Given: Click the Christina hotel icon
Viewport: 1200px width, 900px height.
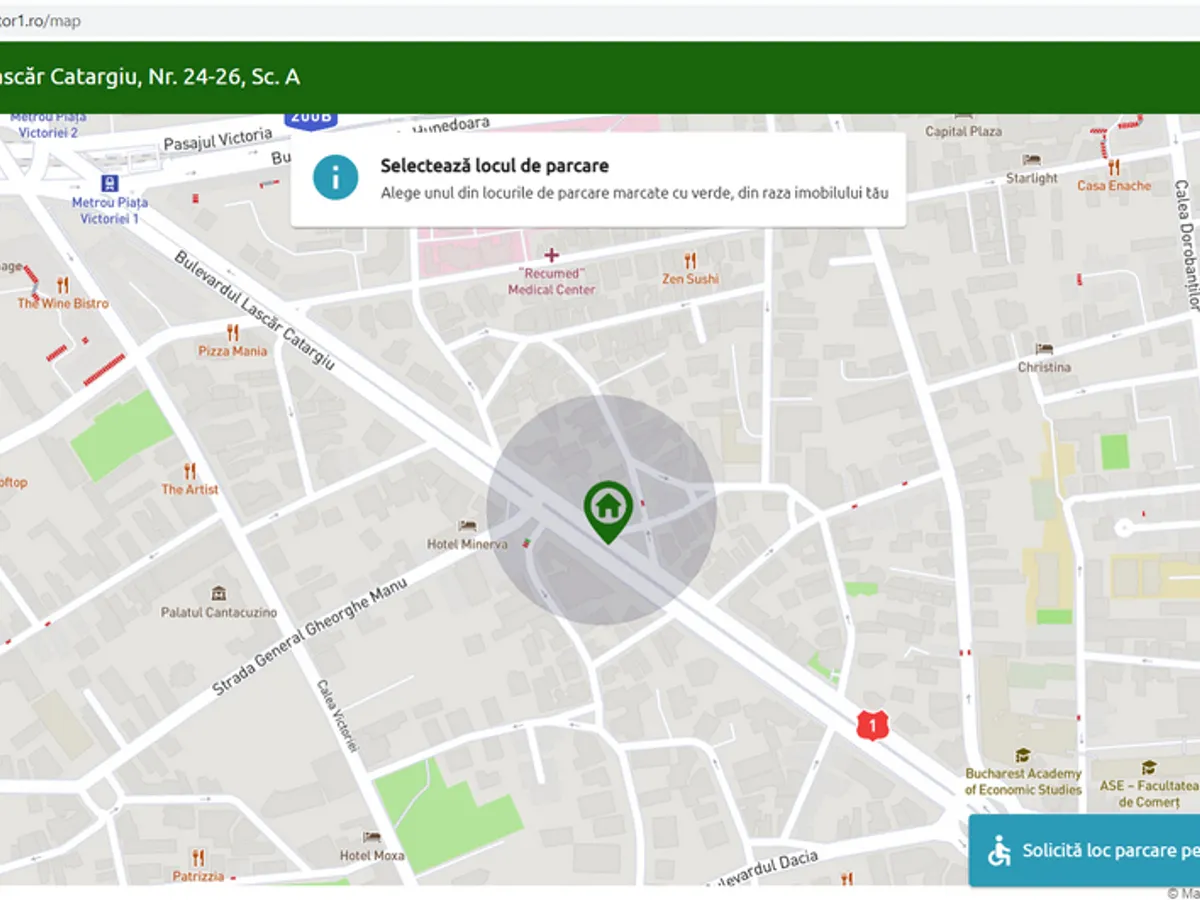Looking at the screenshot, I should tap(1044, 349).
